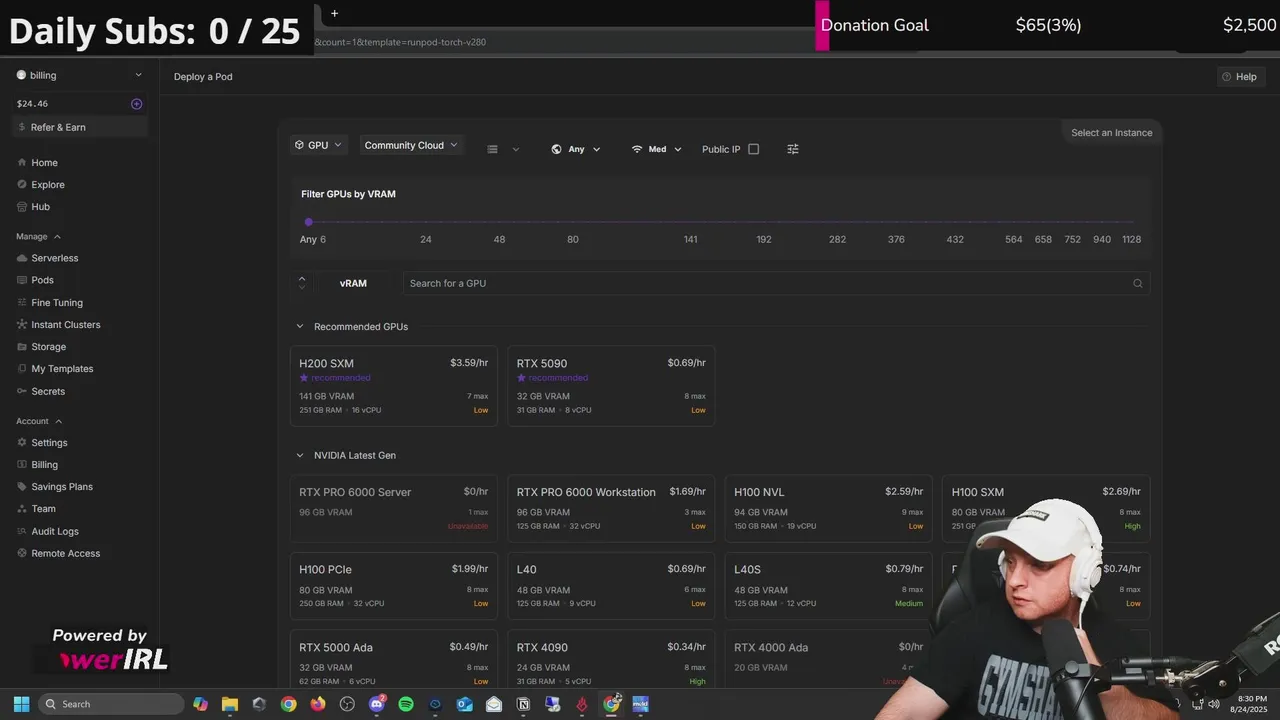1280x720 pixels.
Task: Open Savings Plans
Action: 61,487
